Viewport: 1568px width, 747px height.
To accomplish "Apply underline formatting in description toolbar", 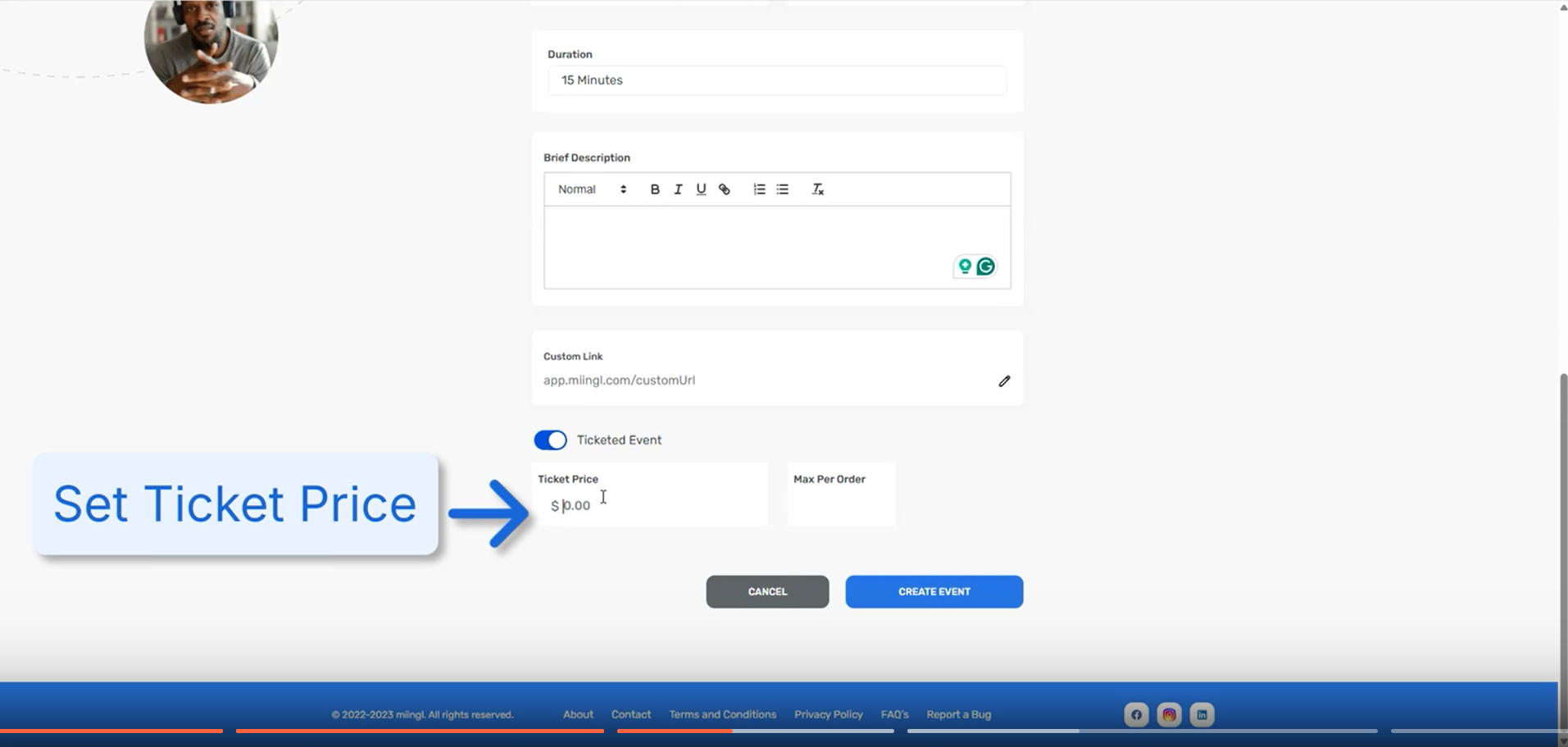I will [701, 189].
